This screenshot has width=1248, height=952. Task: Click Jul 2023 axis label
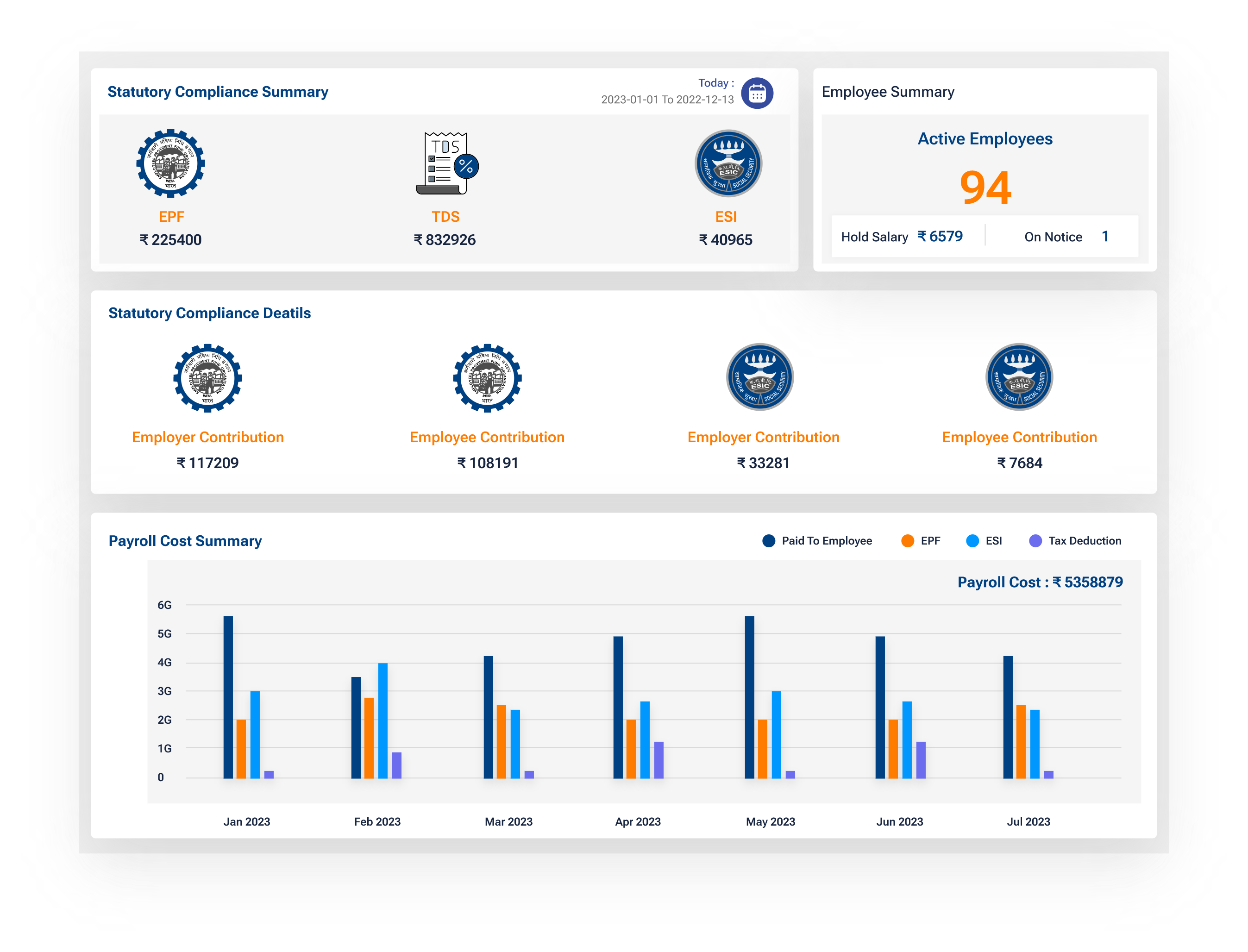[1028, 822]
